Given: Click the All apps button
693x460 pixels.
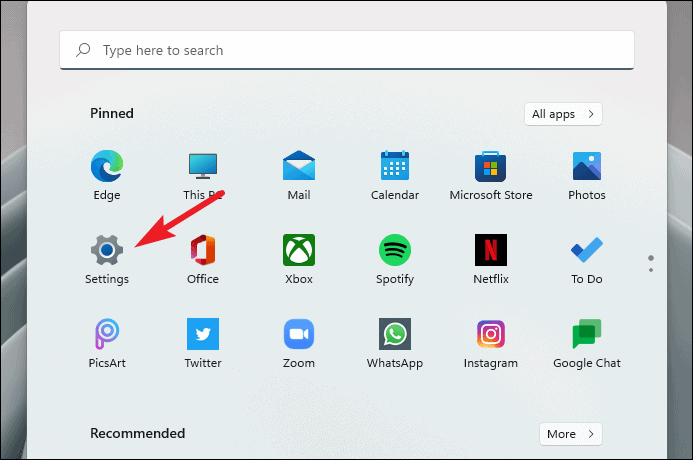Looking at the screenshot, I should pos(563,114).
